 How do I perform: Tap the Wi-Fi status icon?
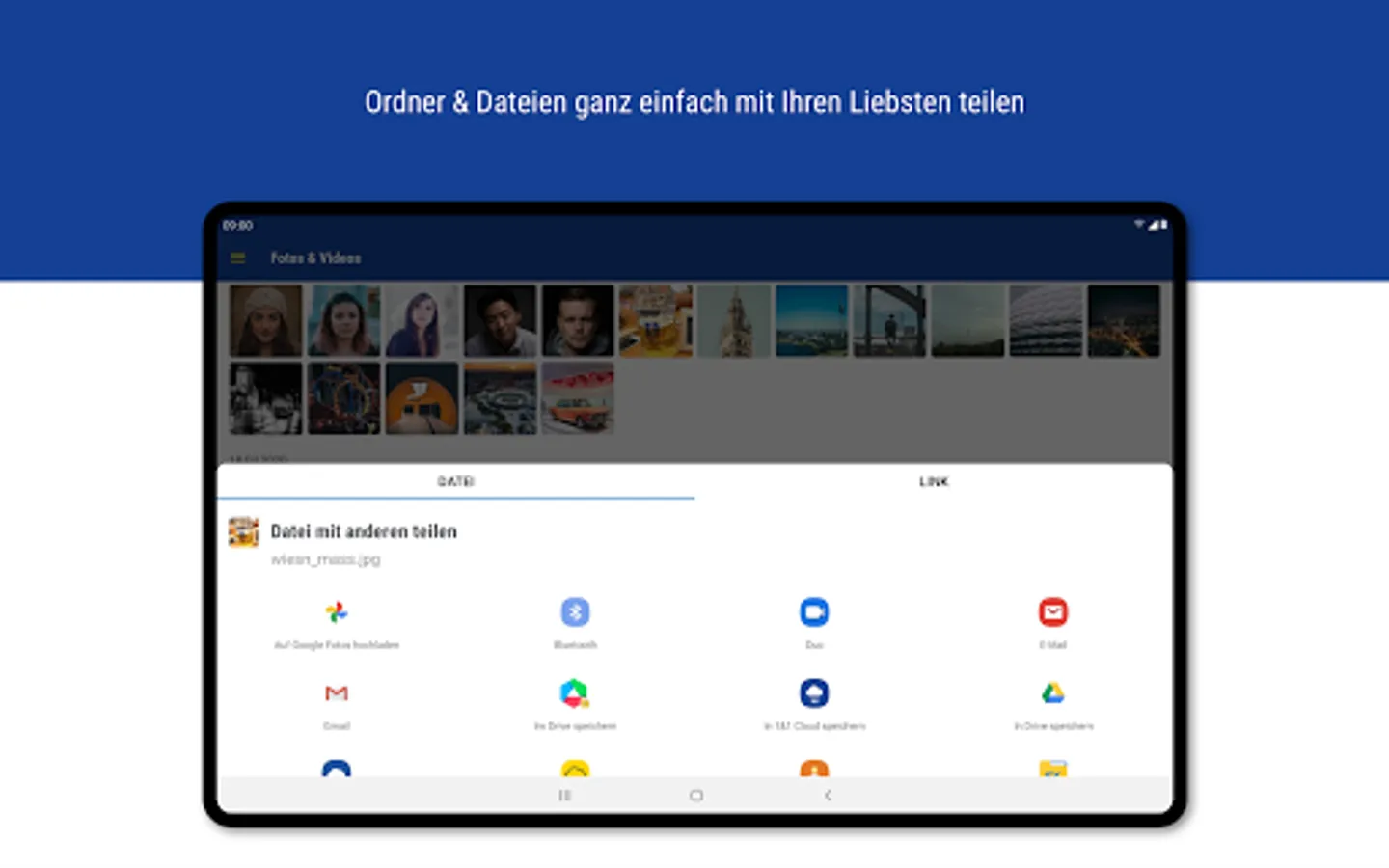point(1139,224)
